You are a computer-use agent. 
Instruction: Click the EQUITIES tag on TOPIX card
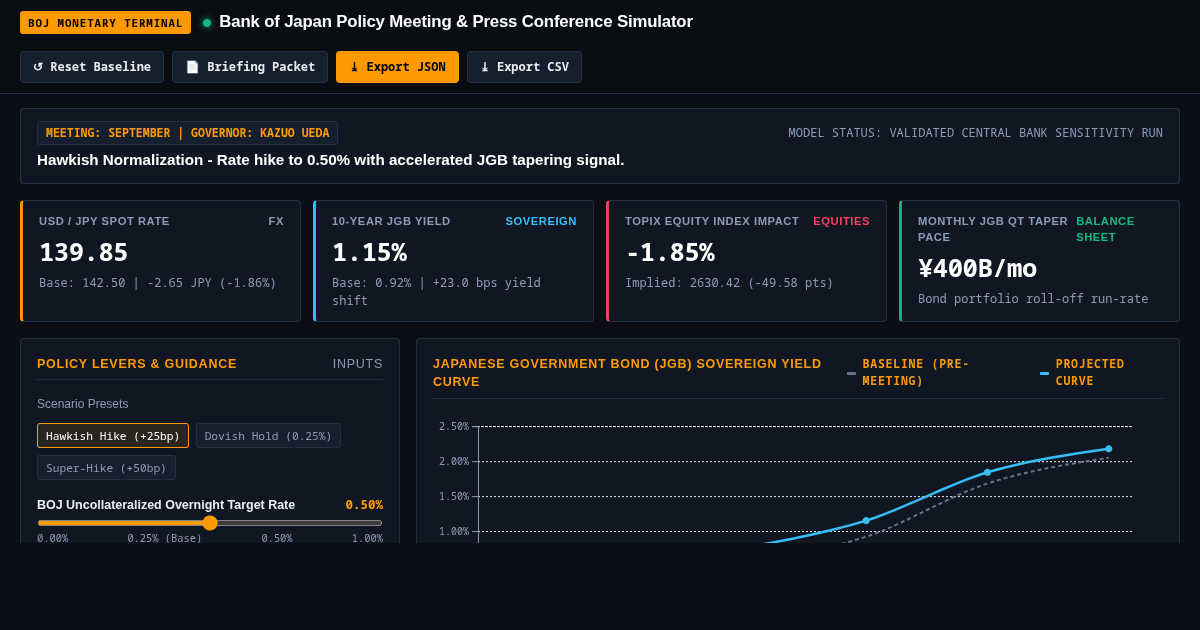click(x=841, y=221)
